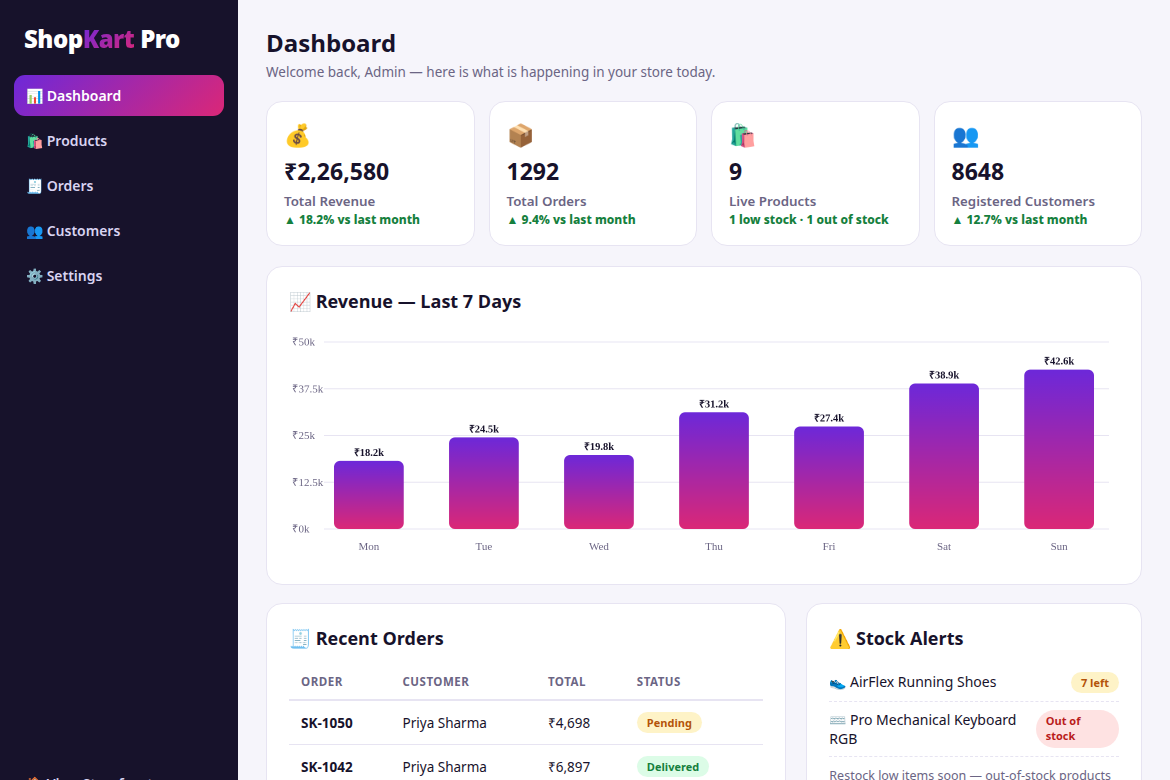Click the money bag icon on Total Revenue card
This screenshot has width=1170, height=780.
coord(297,136)
